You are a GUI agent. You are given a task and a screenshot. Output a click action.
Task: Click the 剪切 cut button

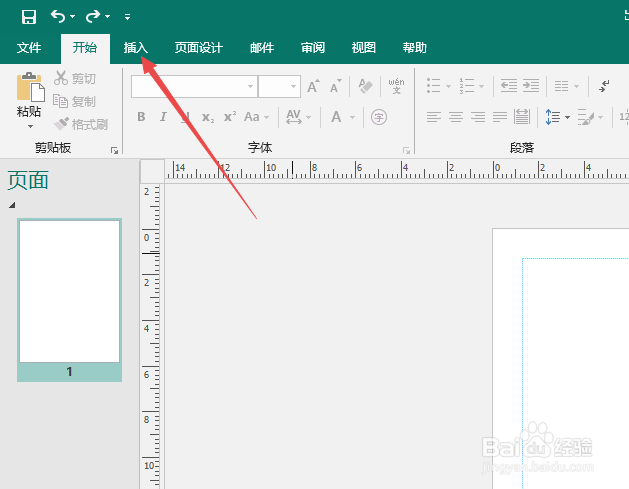[x=75, y=78]
